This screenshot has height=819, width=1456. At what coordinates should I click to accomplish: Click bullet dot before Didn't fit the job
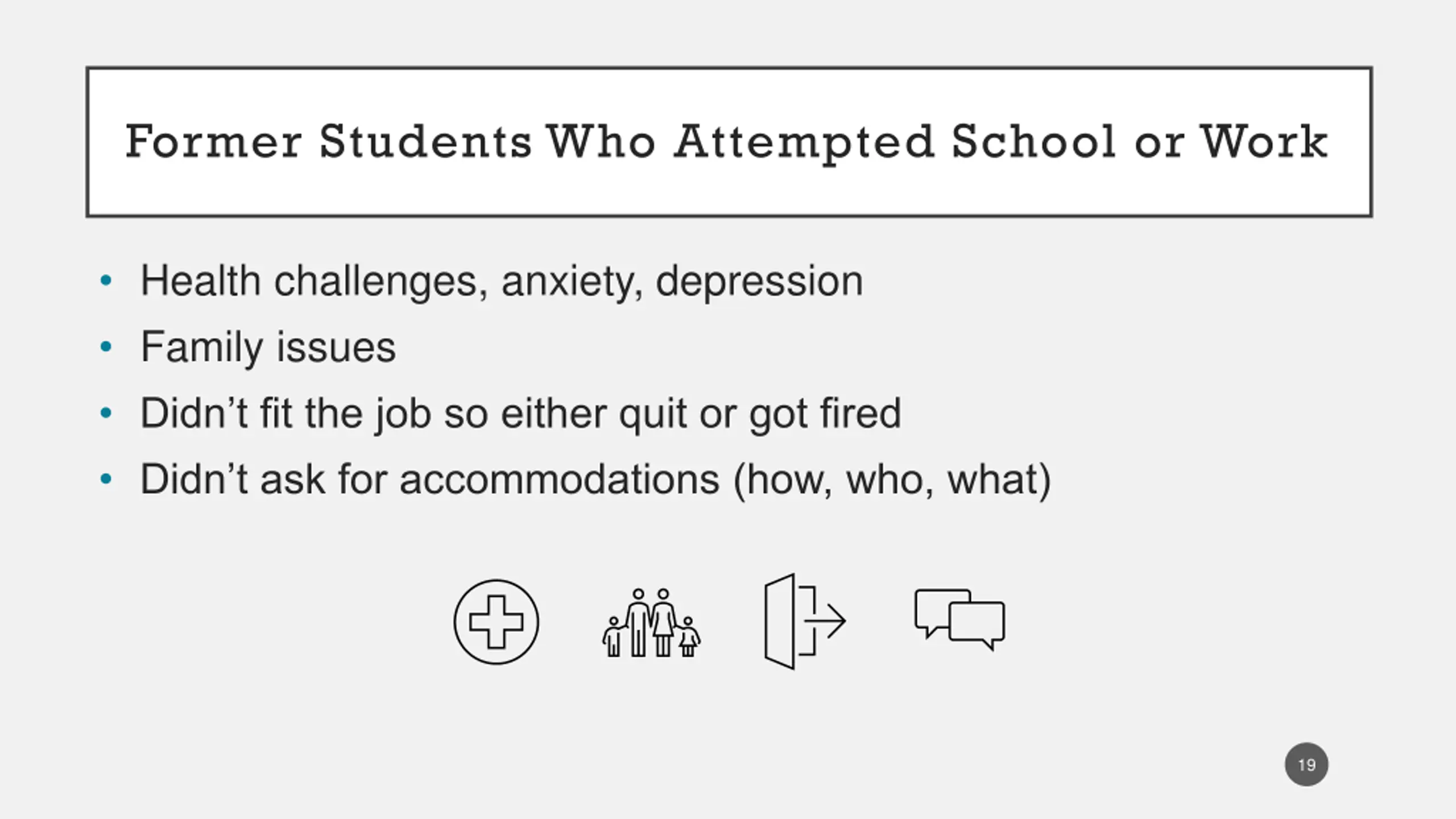[106, 413]
